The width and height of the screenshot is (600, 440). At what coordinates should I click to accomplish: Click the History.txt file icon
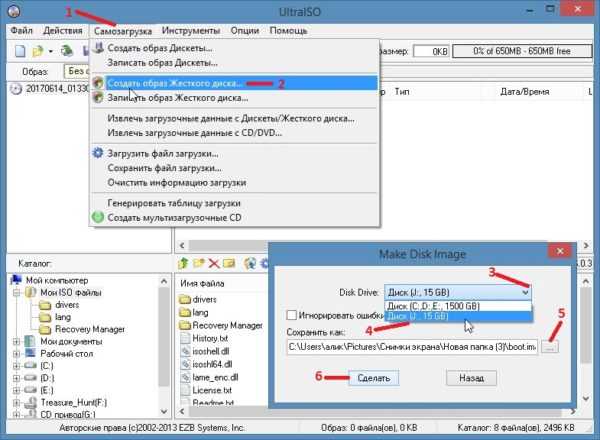pos(186,338)
